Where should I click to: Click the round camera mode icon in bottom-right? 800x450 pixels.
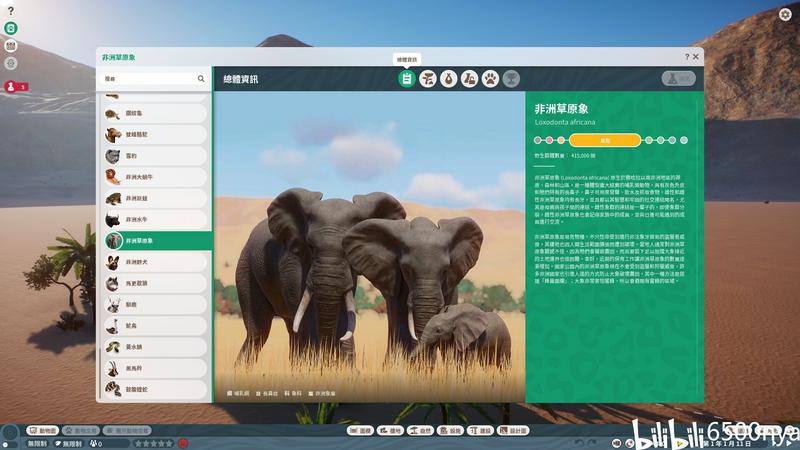point(617,443)
